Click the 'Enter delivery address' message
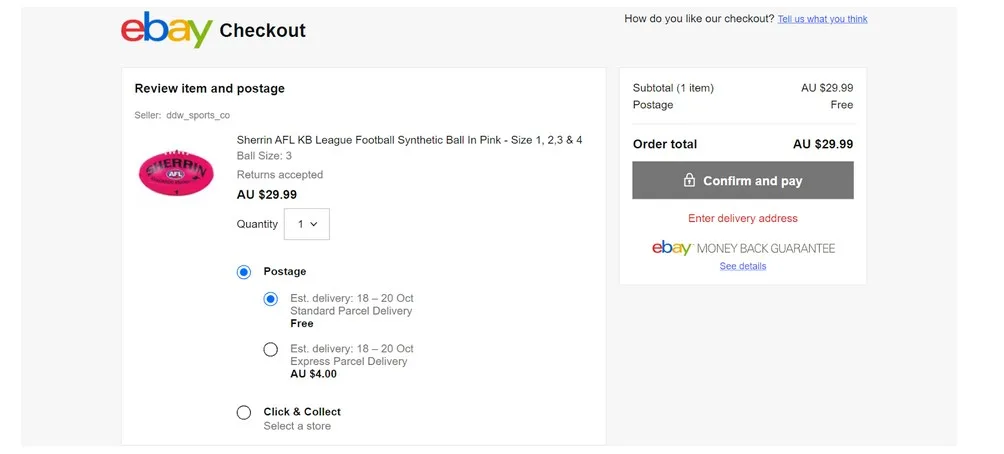The image size is (1004, 454). coord(743,218)
